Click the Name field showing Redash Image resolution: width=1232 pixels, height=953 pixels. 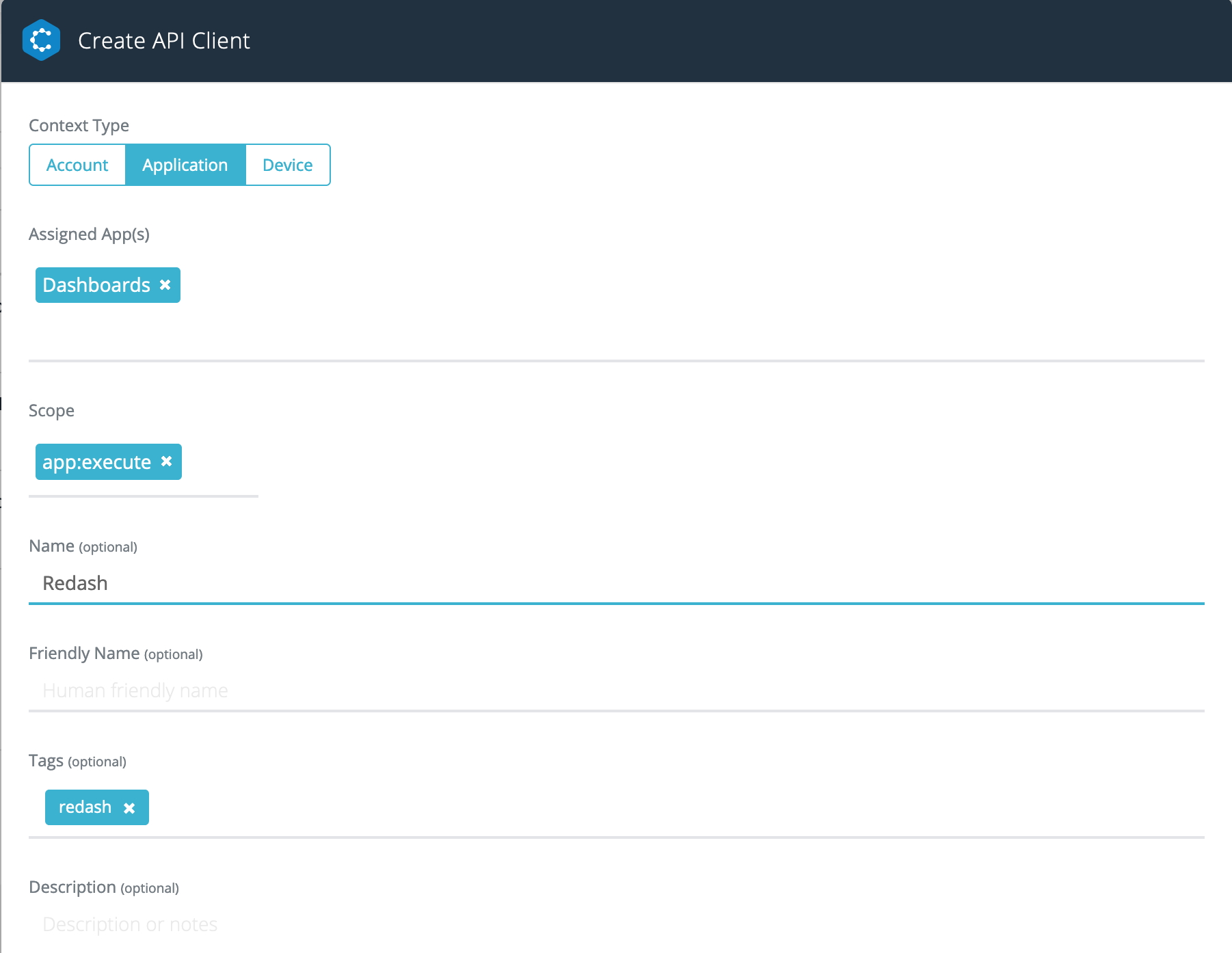(273, 582)
